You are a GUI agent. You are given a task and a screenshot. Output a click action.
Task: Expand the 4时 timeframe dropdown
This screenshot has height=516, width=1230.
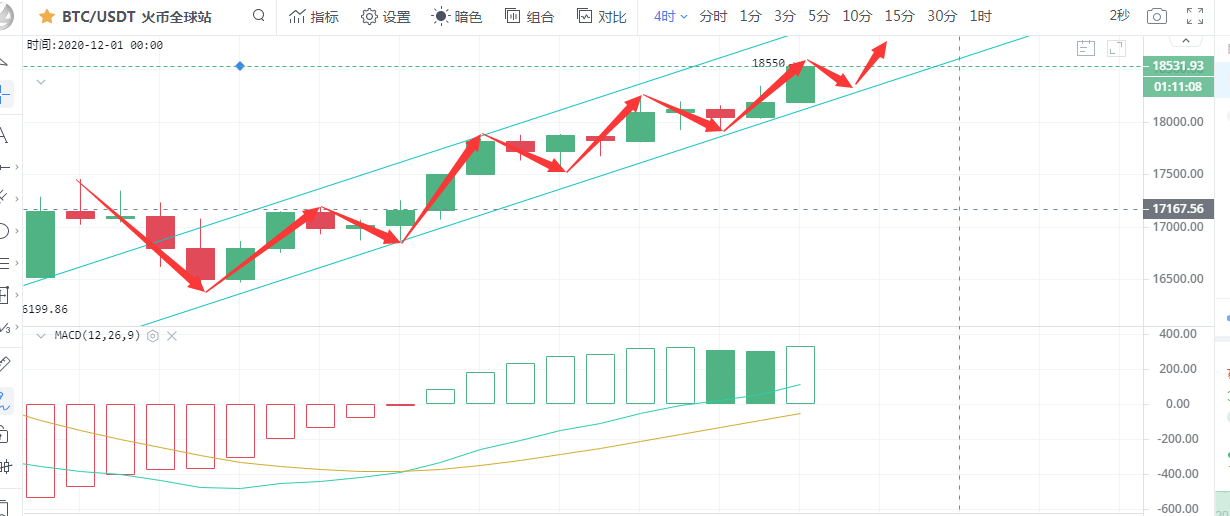(671, 17)
